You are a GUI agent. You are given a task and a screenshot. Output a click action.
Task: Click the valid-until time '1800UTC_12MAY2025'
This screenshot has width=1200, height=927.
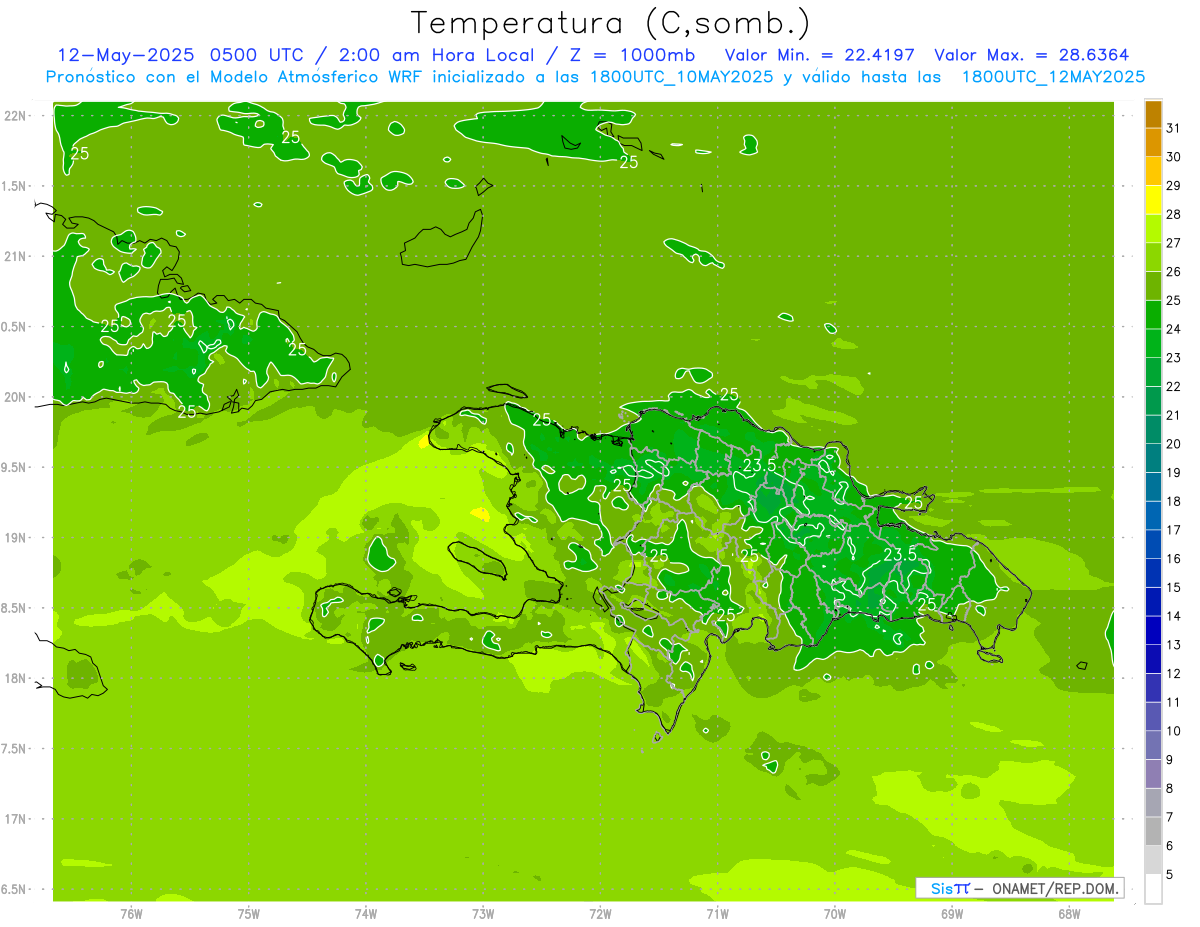coord(1054,76)
